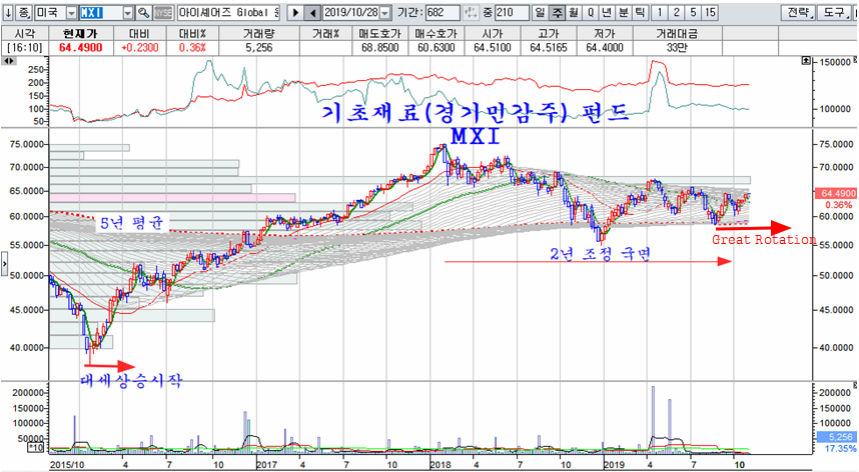Viewport: 859px width, 472px height.
Task: Click the 2017 year marker on time axis
Action: (267, 464)
